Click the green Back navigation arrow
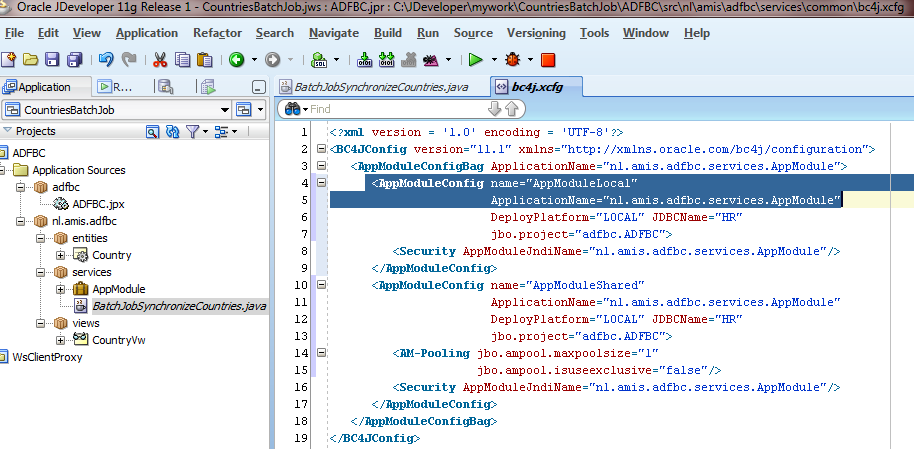The image size is (914, 449). [x=236, y=61]
